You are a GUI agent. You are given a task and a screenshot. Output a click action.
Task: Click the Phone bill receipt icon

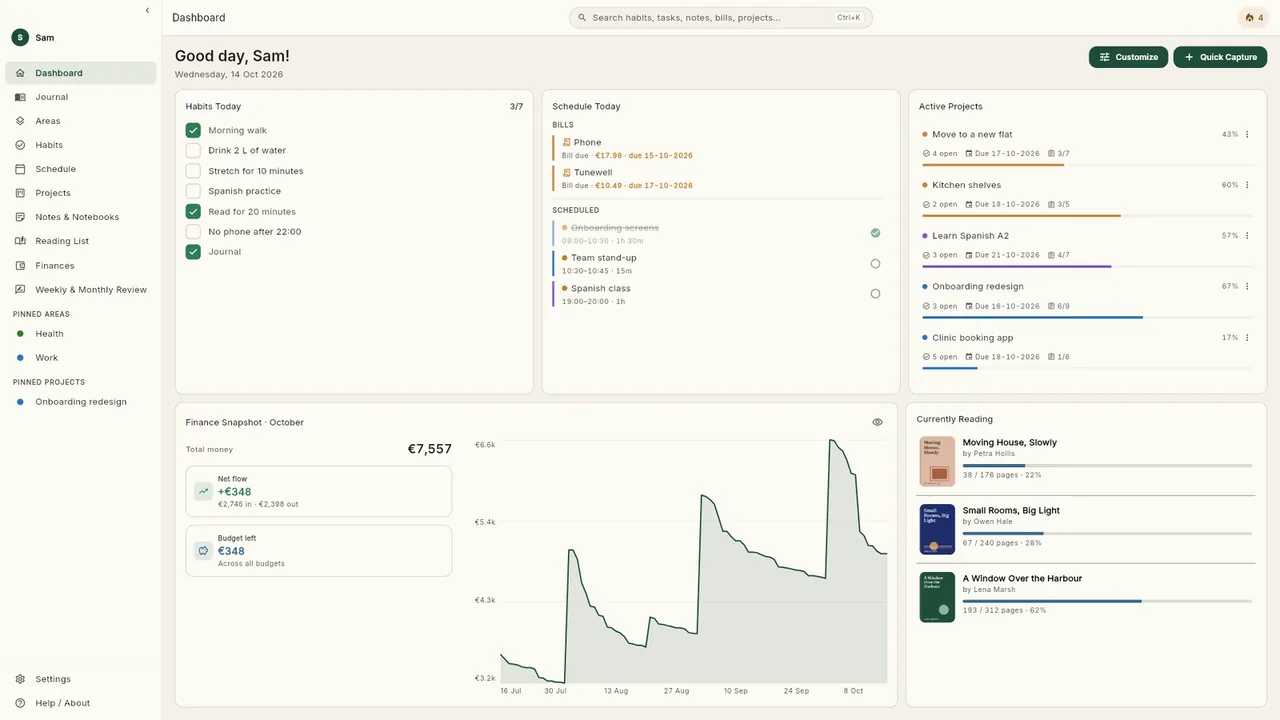[566, 142]
